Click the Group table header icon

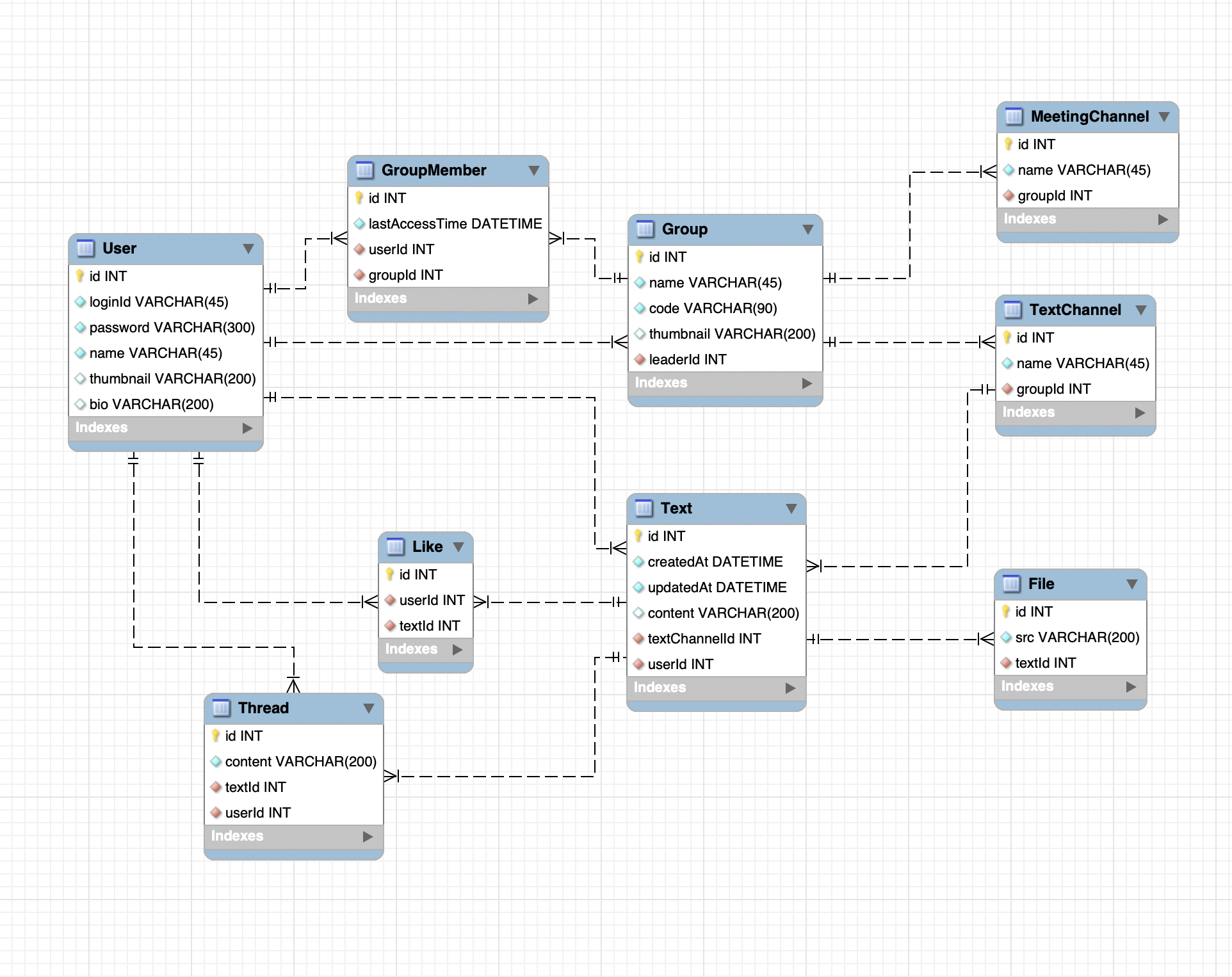[x=645, y=229]
